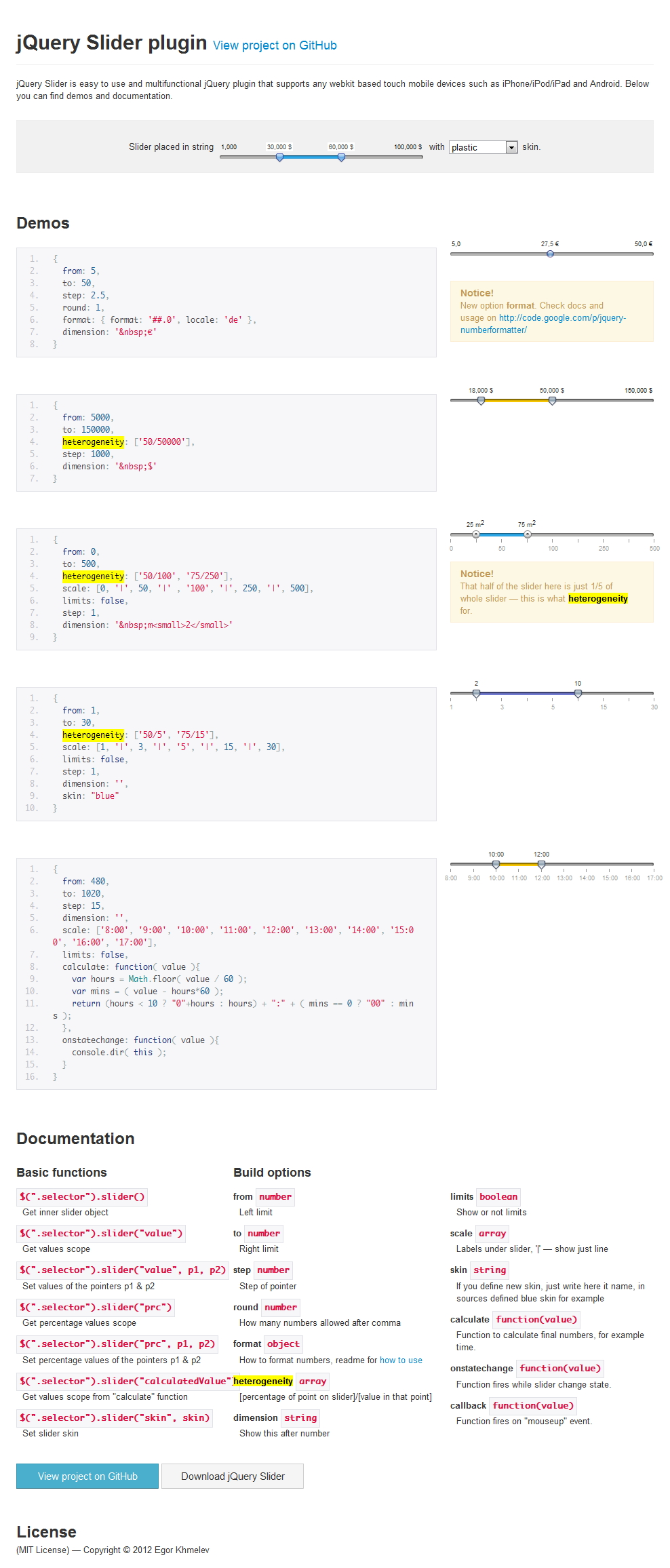Image resolution: width=670 pixels, height=1568 pixels.
Task: Click the code line: console.dir( this );
Action: pos(119,1053)
